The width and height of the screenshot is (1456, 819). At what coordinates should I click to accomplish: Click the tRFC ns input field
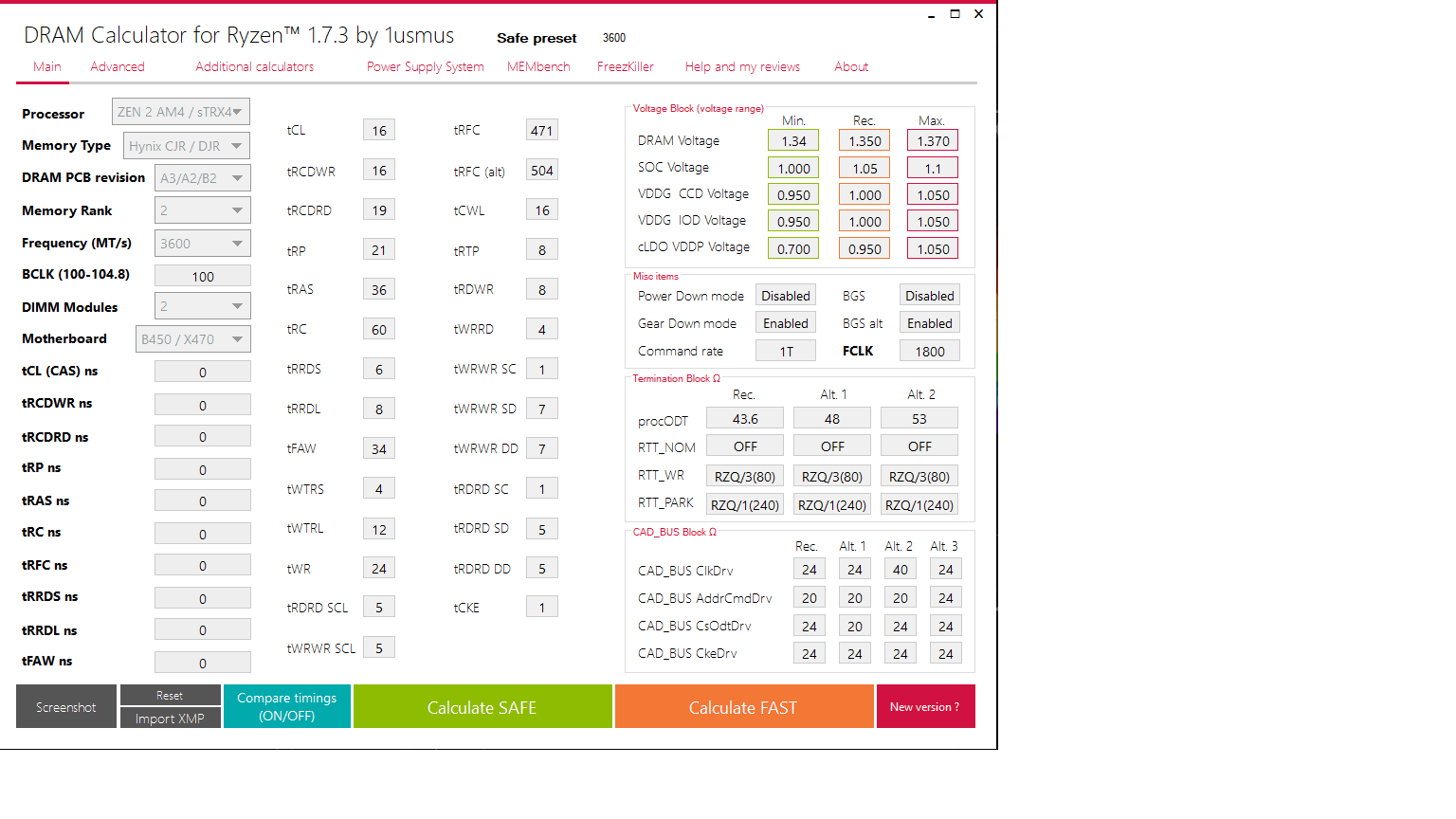[x=203, y=565]
